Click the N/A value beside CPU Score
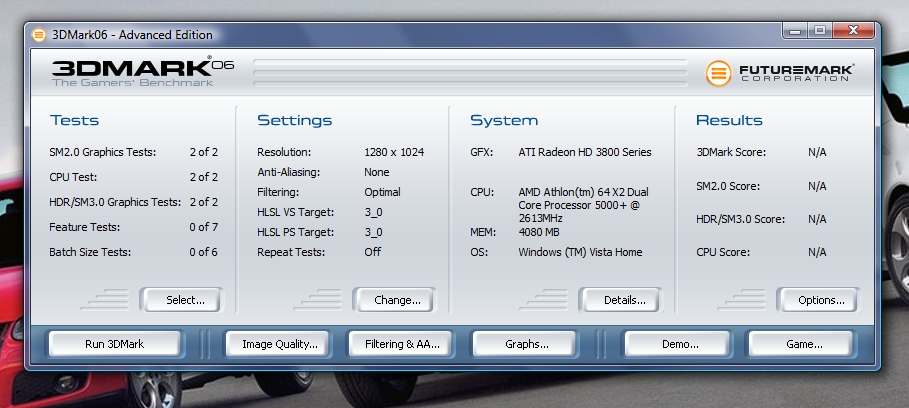 click(x=817, y=252)
